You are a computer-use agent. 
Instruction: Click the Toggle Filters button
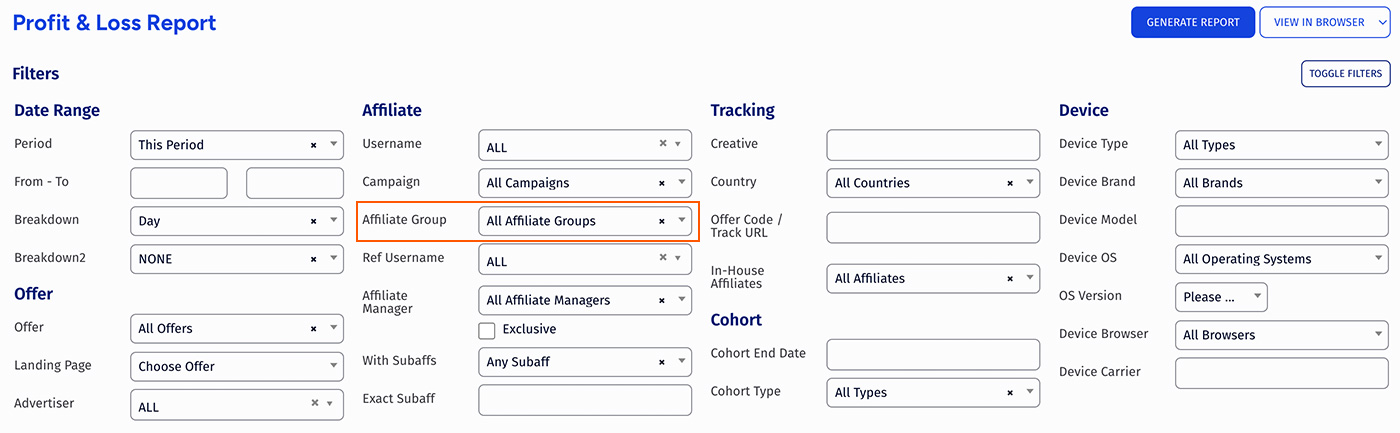point(1345,73)
